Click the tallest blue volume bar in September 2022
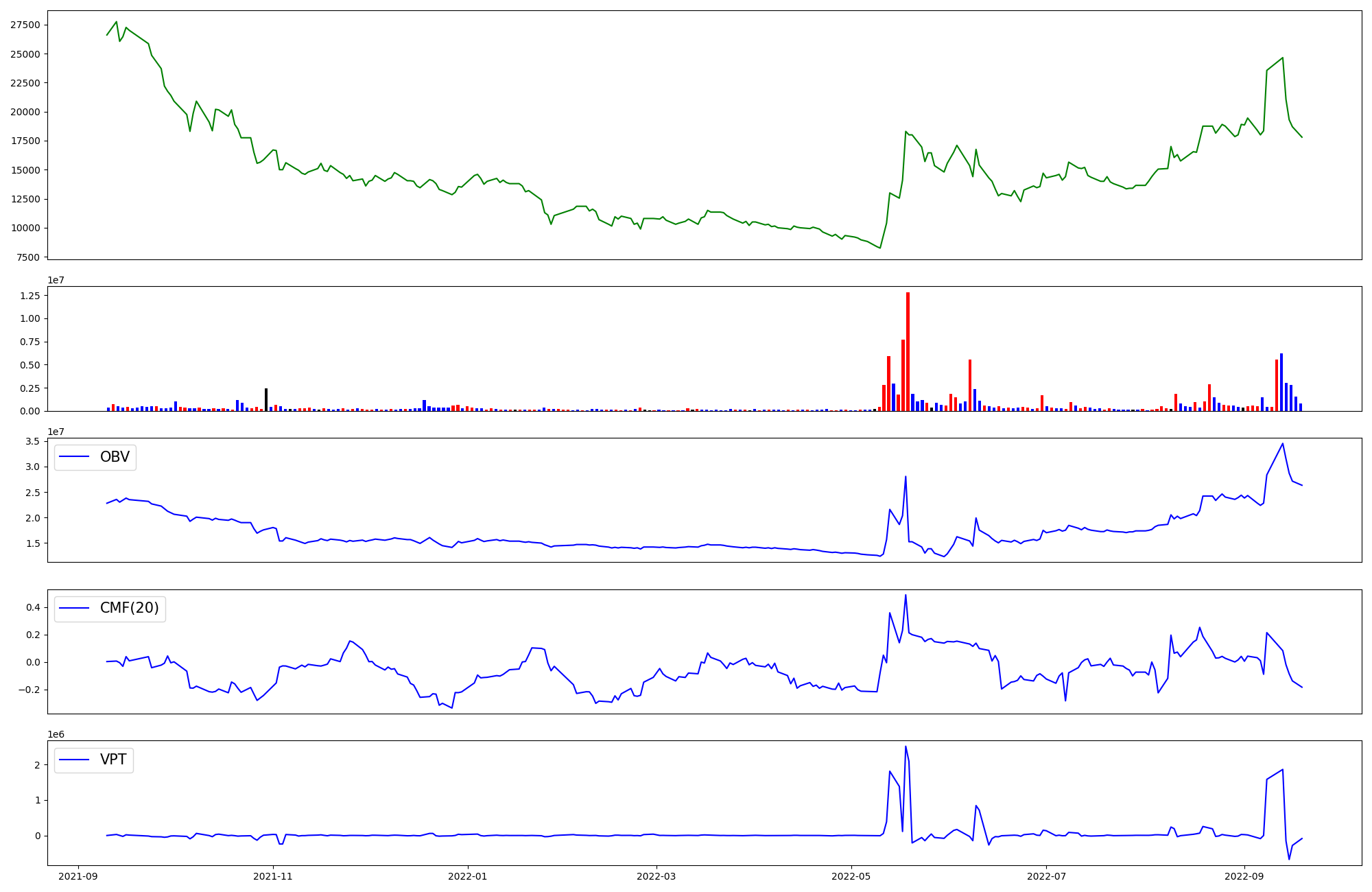The width and height of the screenshot is (1372, 892). point(1281,382)
